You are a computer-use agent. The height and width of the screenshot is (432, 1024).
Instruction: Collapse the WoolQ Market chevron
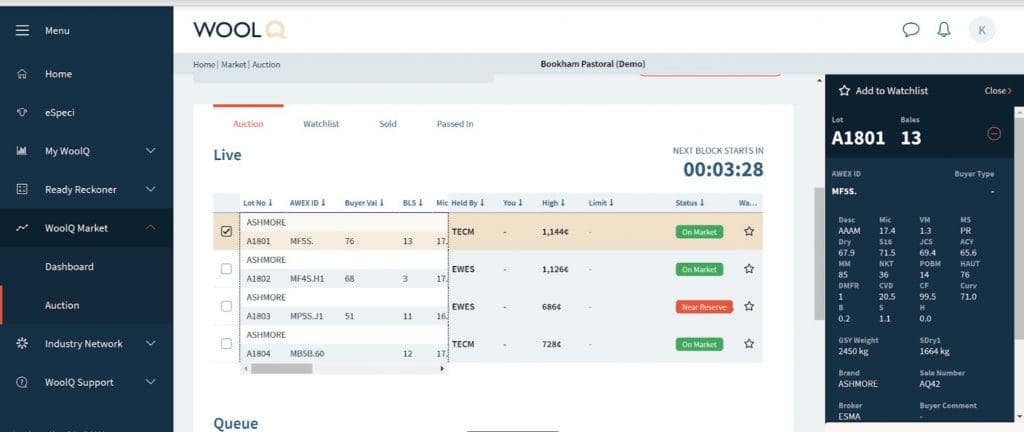tap(151, 228)
